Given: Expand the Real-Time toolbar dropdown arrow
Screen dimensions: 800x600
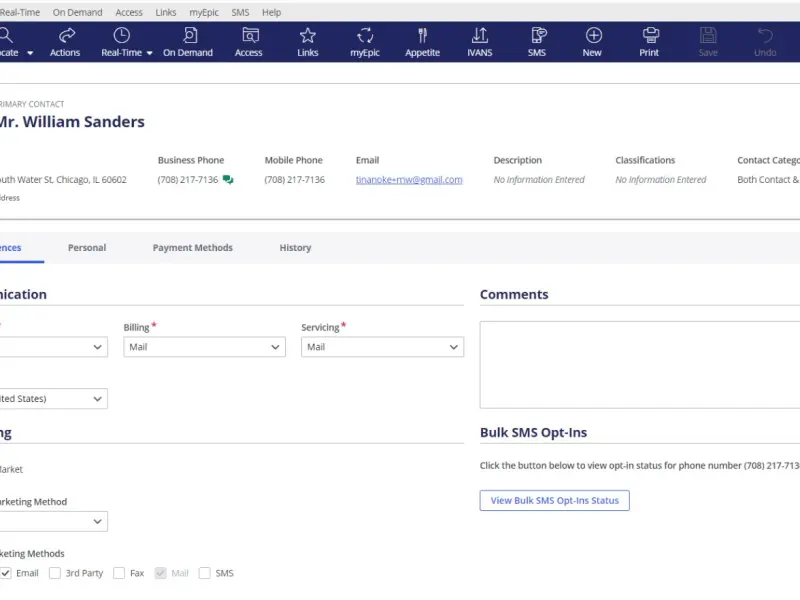Looking at the screenshot, I should pos(149,53).
